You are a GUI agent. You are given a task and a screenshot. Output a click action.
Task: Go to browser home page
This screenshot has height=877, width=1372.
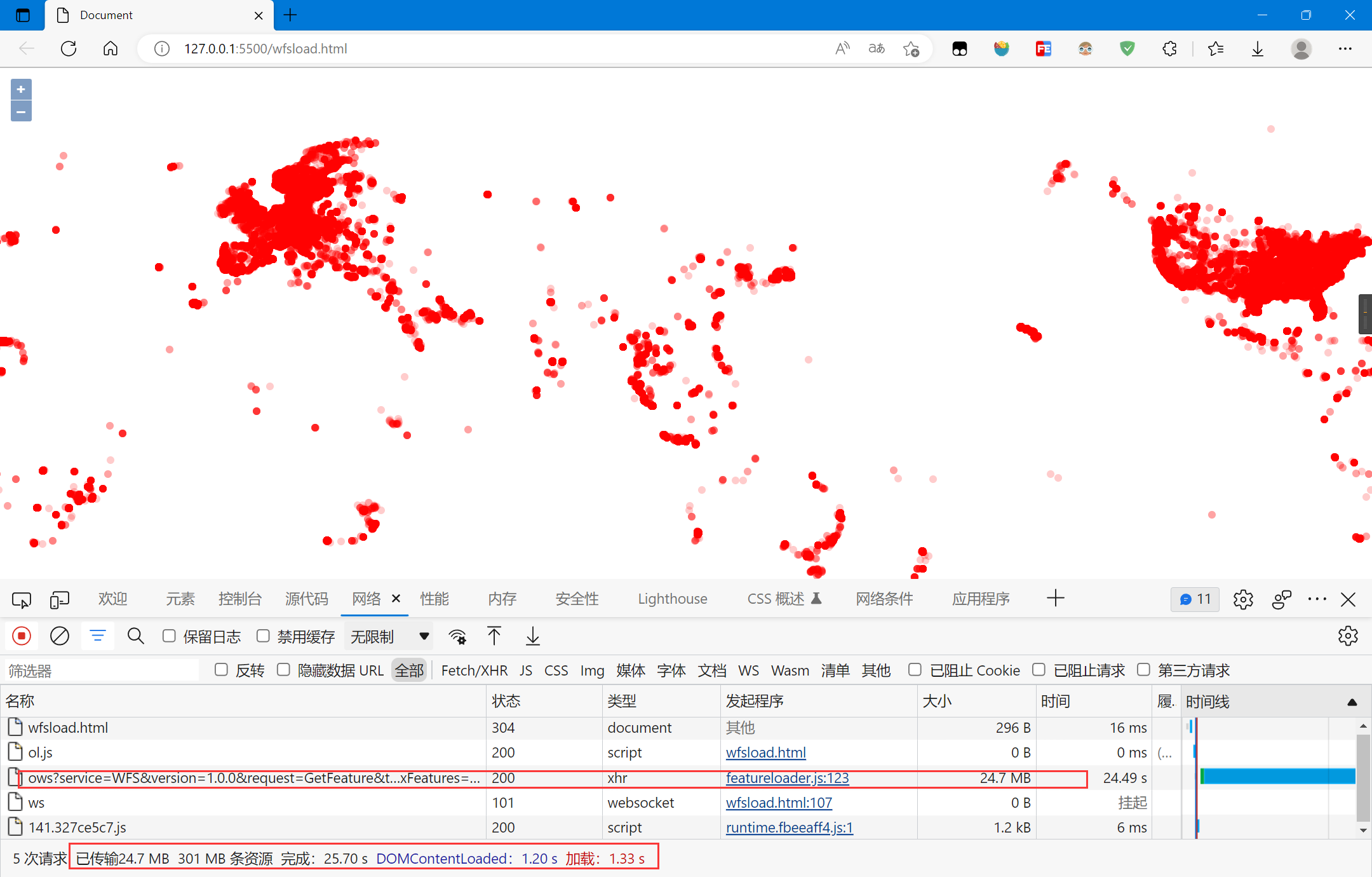point(111,48)
